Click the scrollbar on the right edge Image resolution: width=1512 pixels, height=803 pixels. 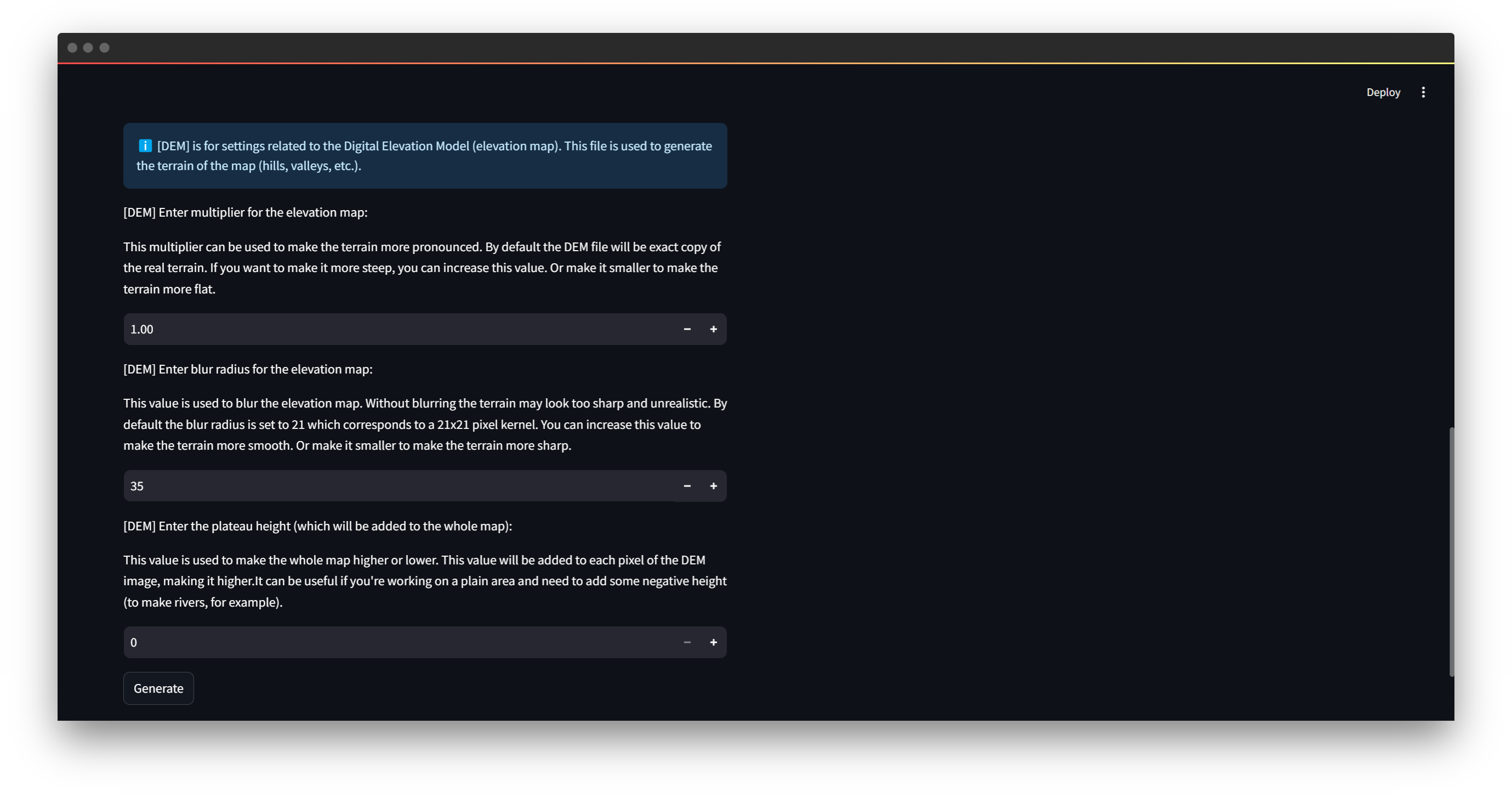tap(1451, 552)
